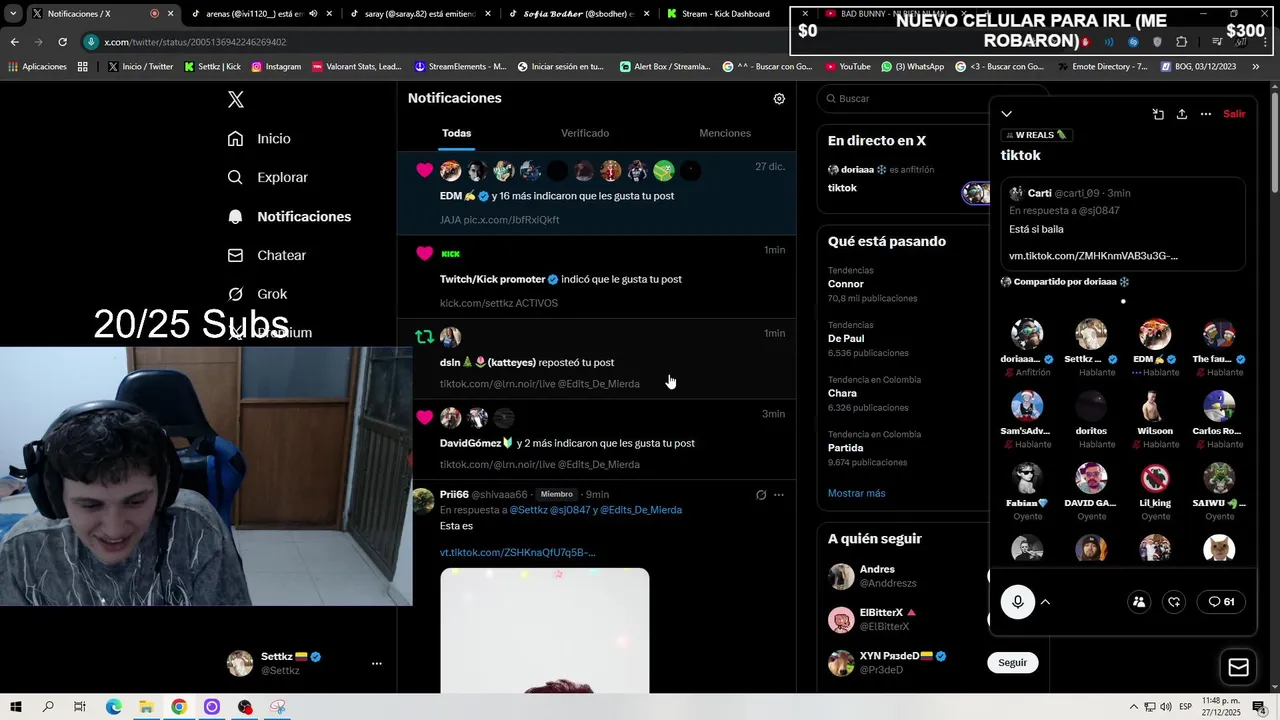Reload the page in Chrome
Viewport: 1280px width, 720px height.
(x=62, y=42)
